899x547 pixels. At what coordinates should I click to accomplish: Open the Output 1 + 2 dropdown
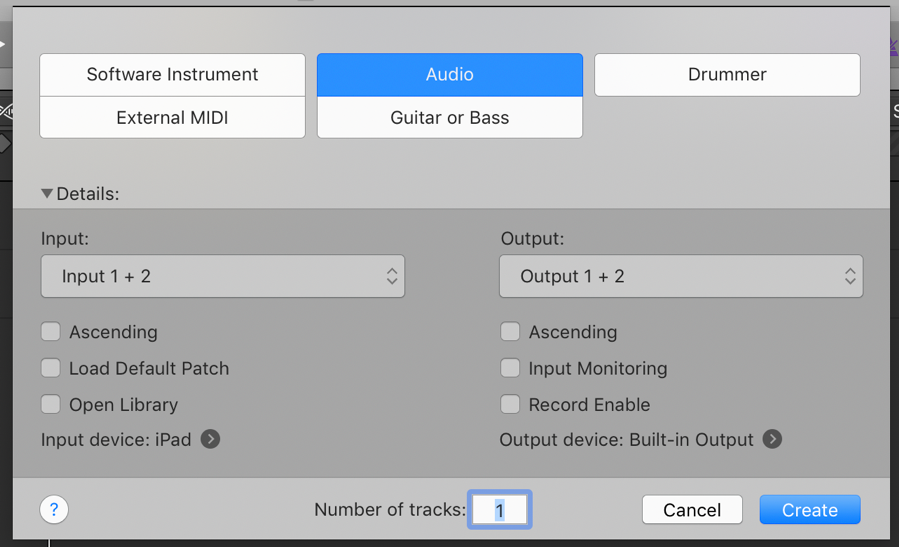pyautogui.click(x=681, y=276)
